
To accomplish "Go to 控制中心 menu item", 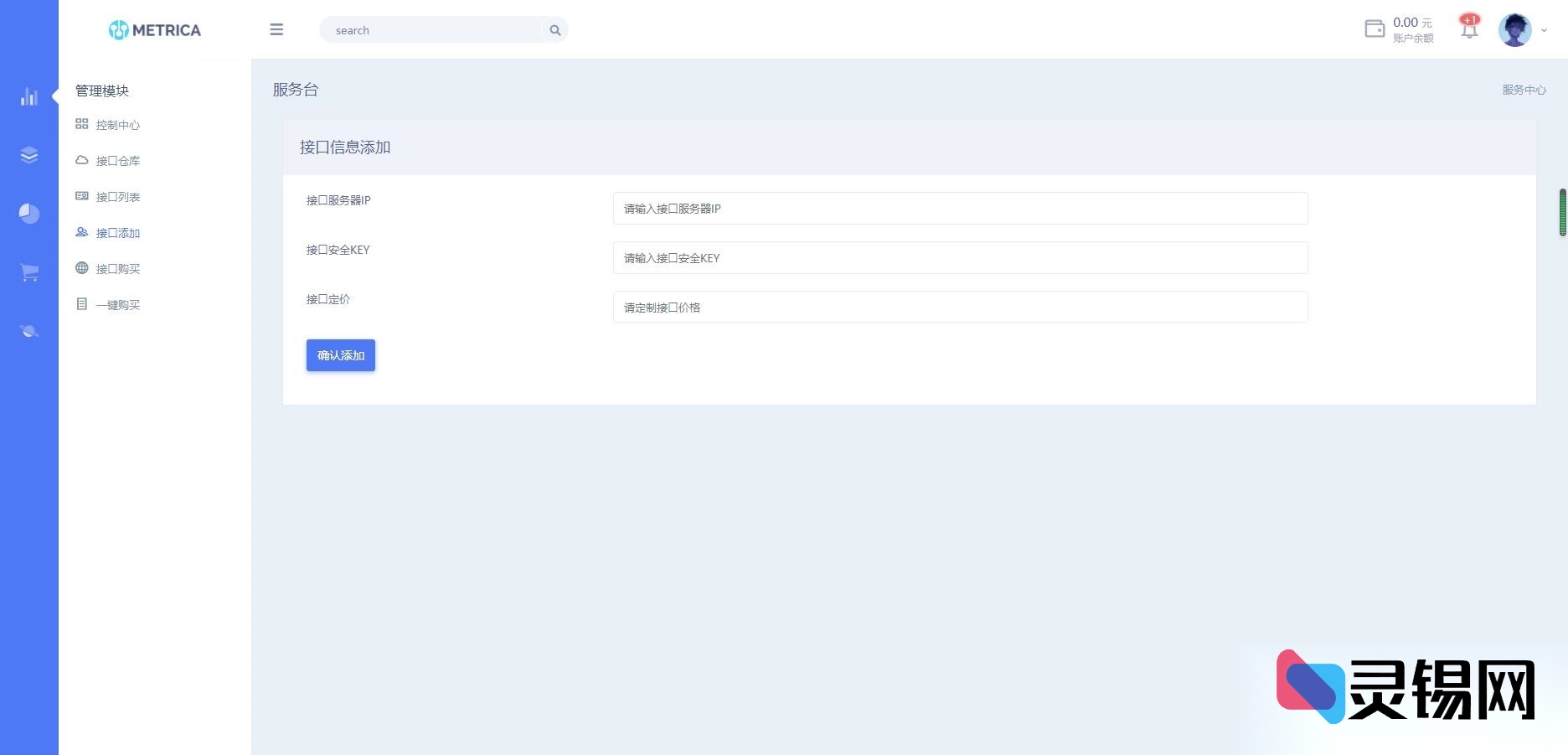I will pos(117,125).
